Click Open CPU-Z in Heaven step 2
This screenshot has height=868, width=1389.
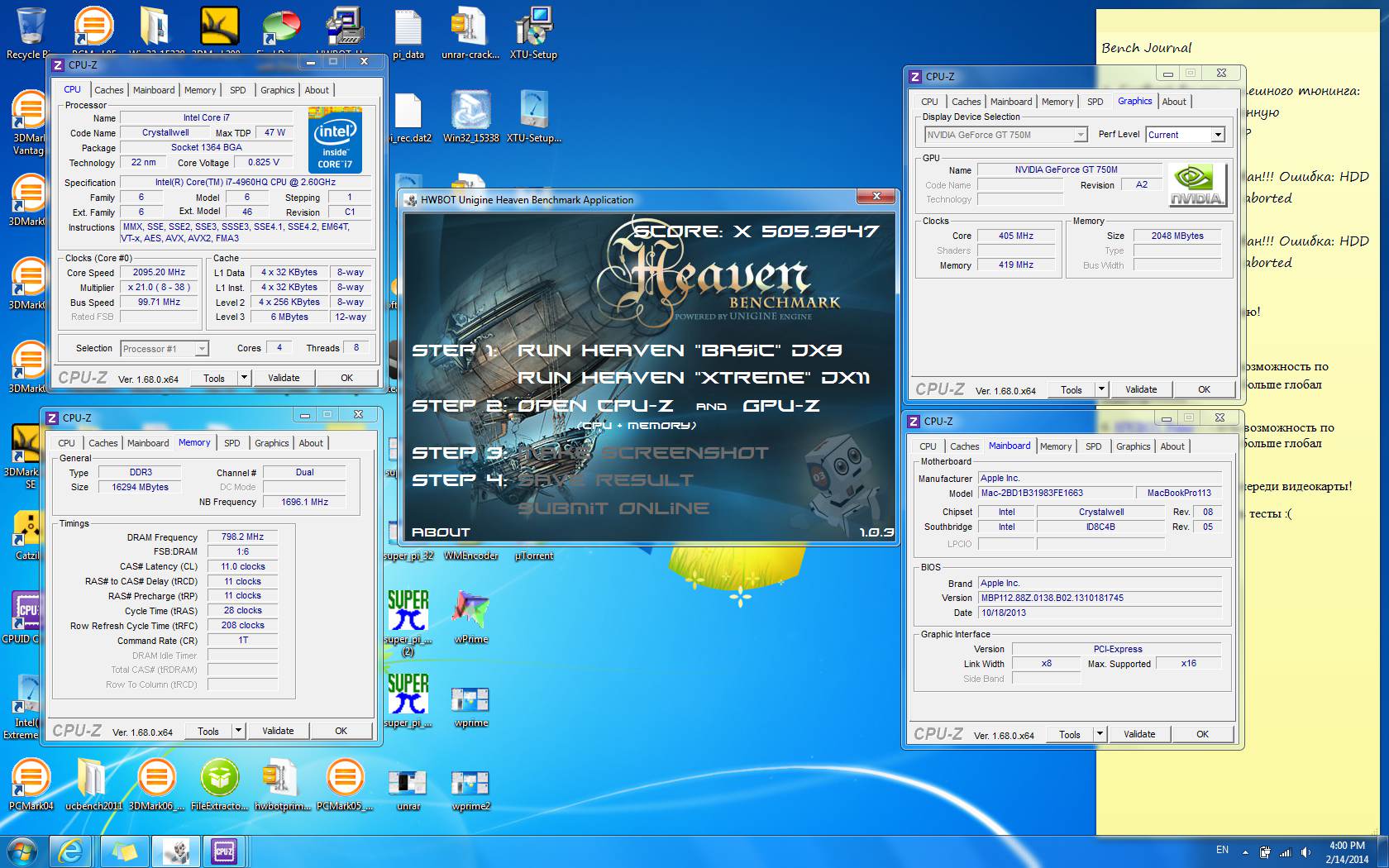click(595, 406)
